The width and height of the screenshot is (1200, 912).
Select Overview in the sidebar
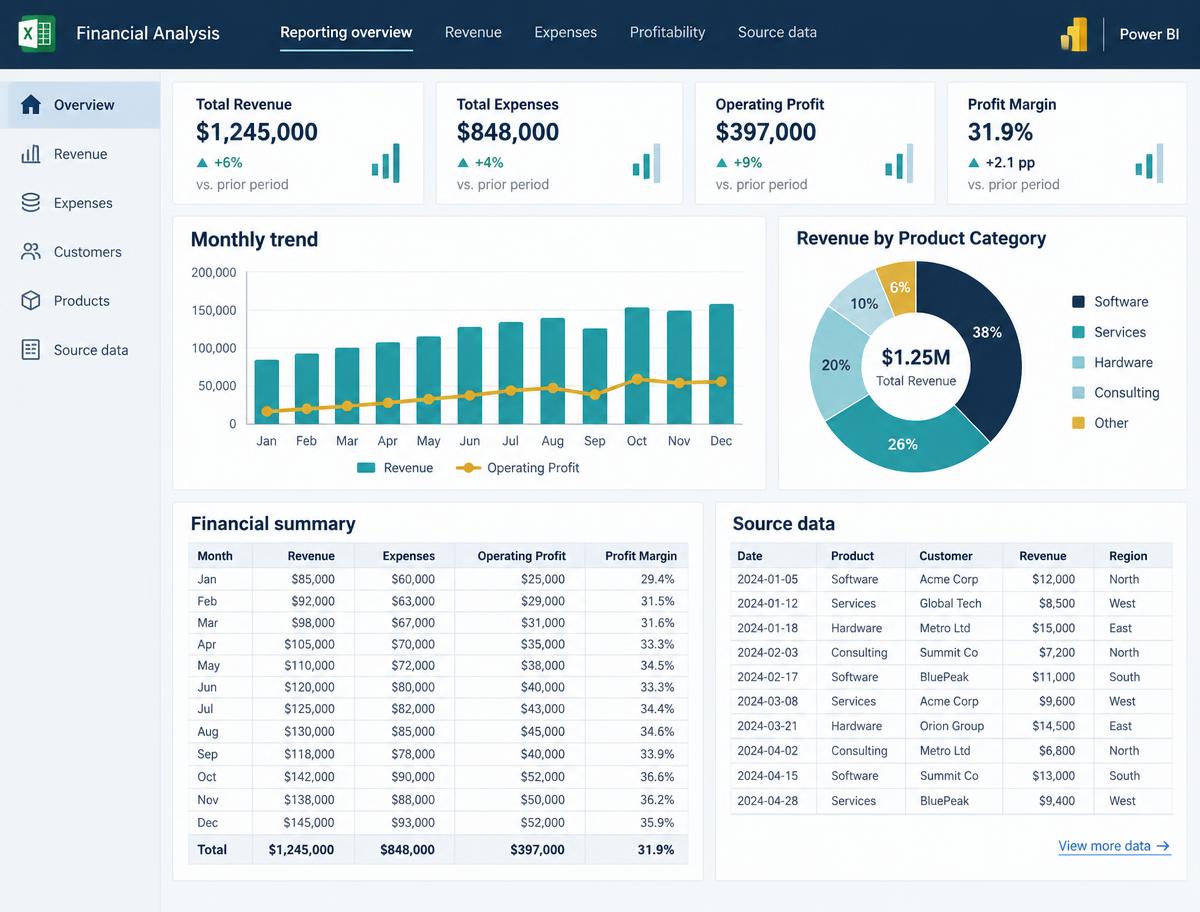click(x=80, y=105)
